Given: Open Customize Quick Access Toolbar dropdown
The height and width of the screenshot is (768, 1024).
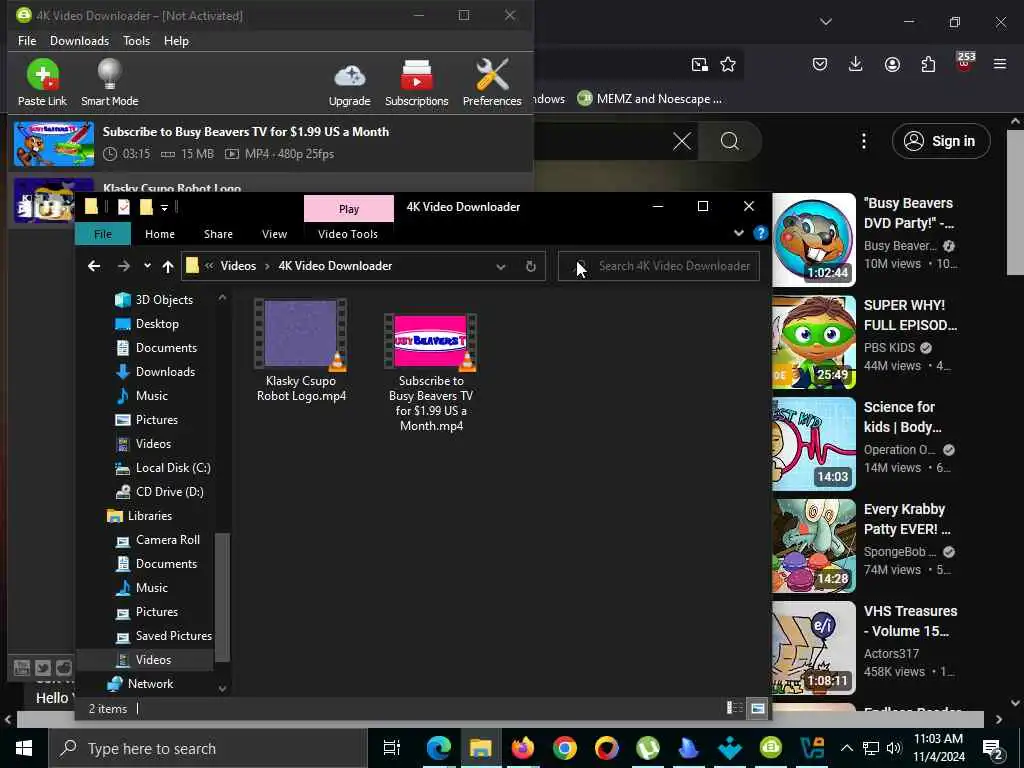Looking at the screenshot, I should tap(165, 208).
